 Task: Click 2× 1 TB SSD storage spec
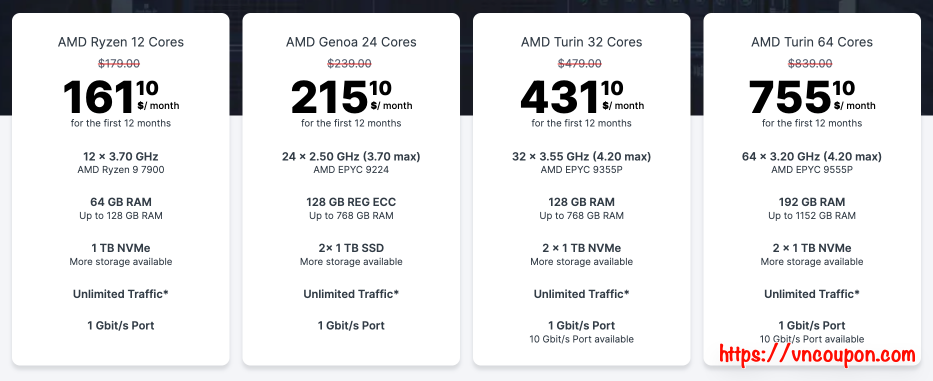pos(351,248)
